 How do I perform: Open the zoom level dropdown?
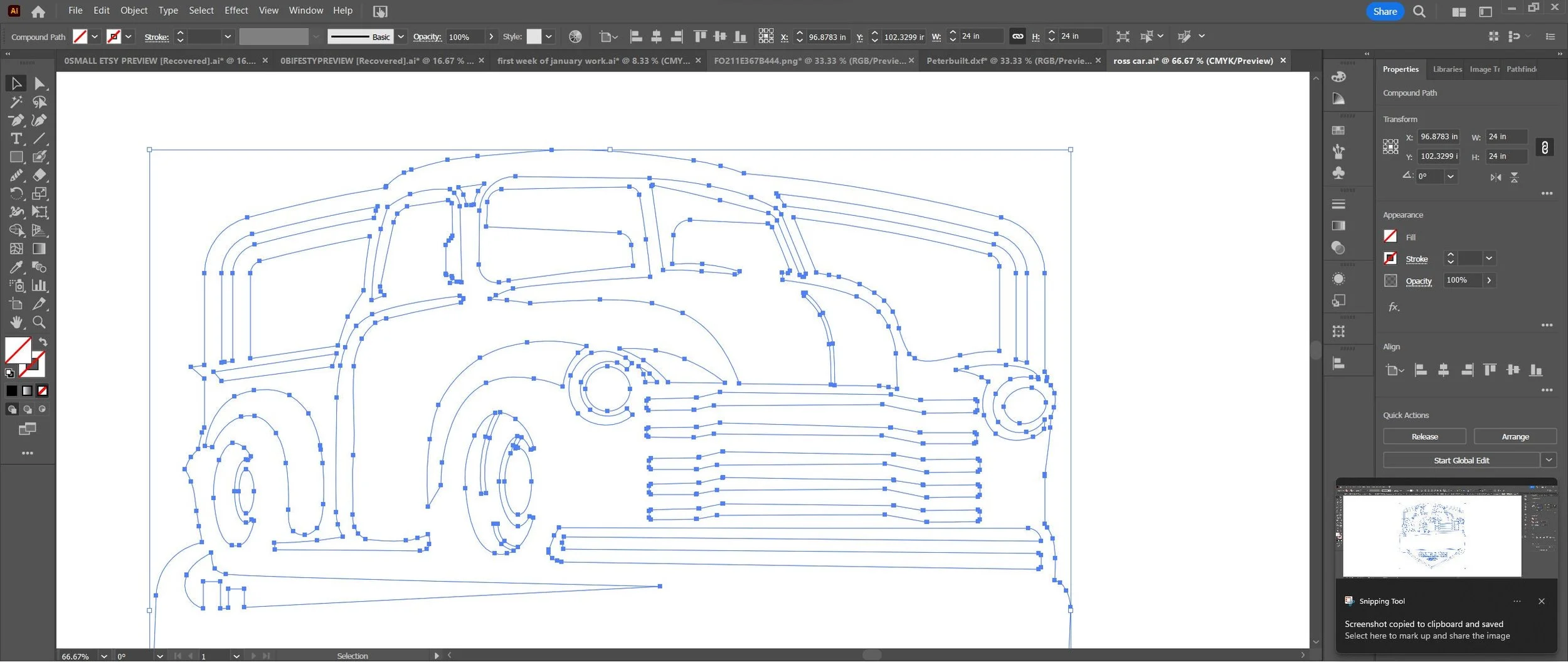tap(104, 656)
